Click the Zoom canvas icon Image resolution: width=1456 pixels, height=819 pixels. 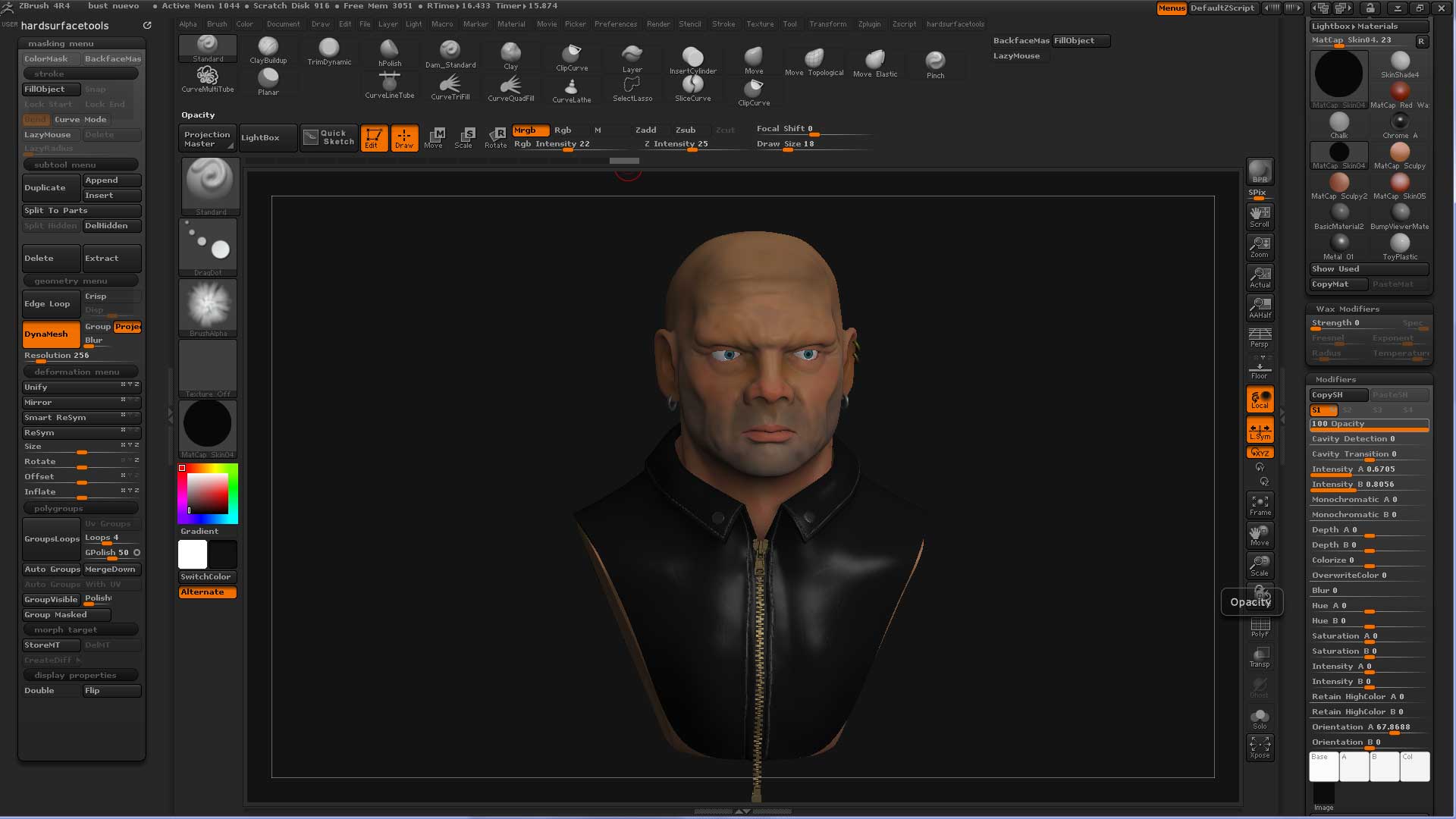[1260, 246]
